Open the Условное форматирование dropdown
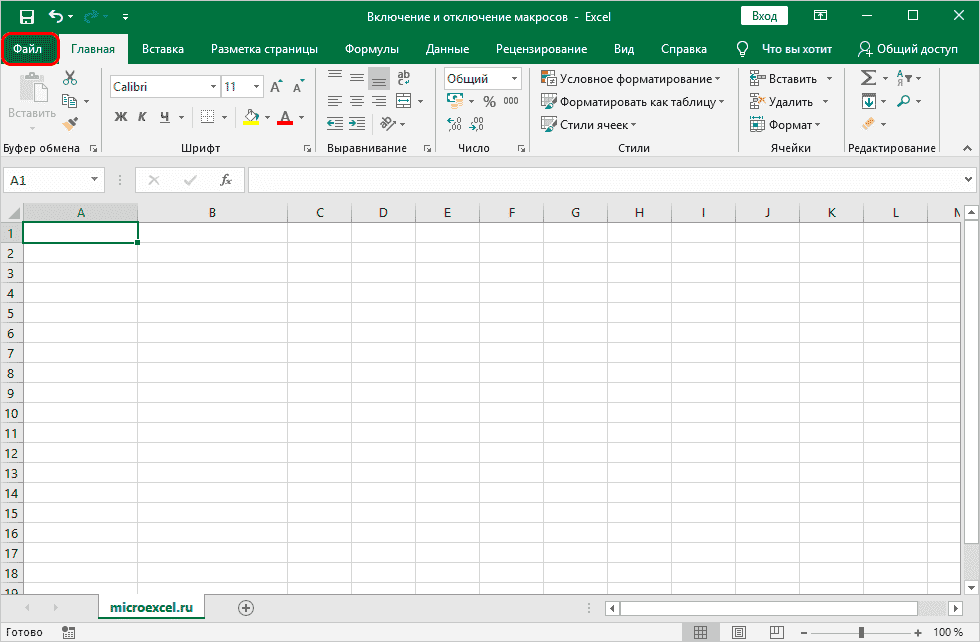980x642 pixels. (630, 79)
